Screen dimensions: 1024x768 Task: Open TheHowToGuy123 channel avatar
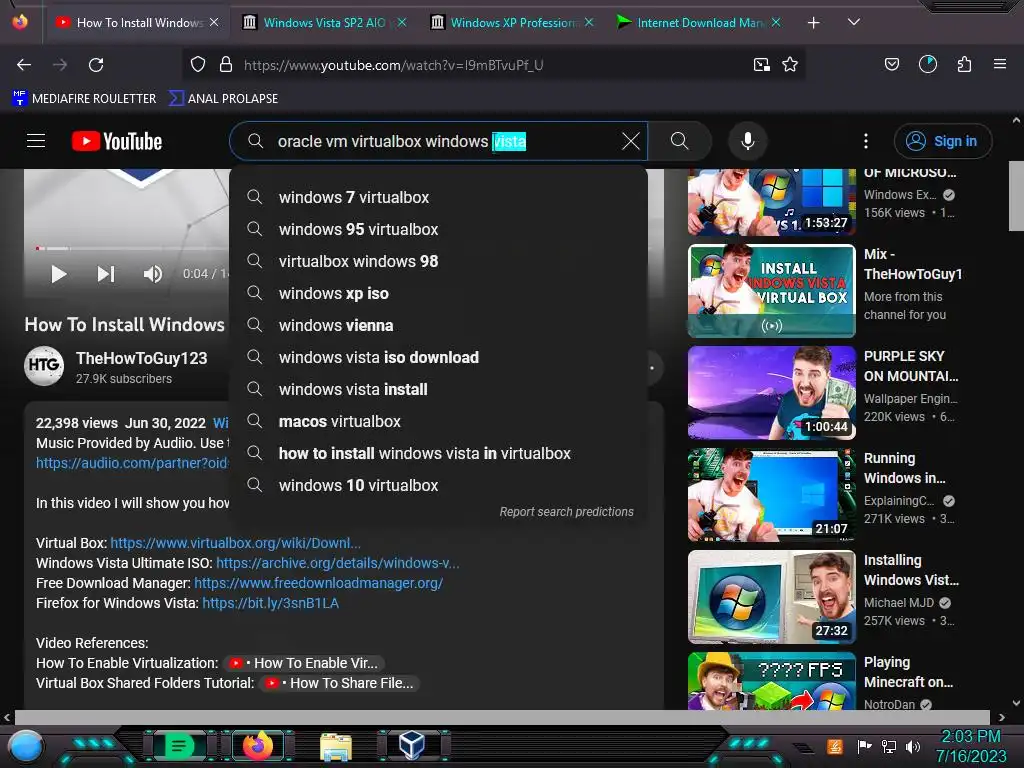pos(44,366)
